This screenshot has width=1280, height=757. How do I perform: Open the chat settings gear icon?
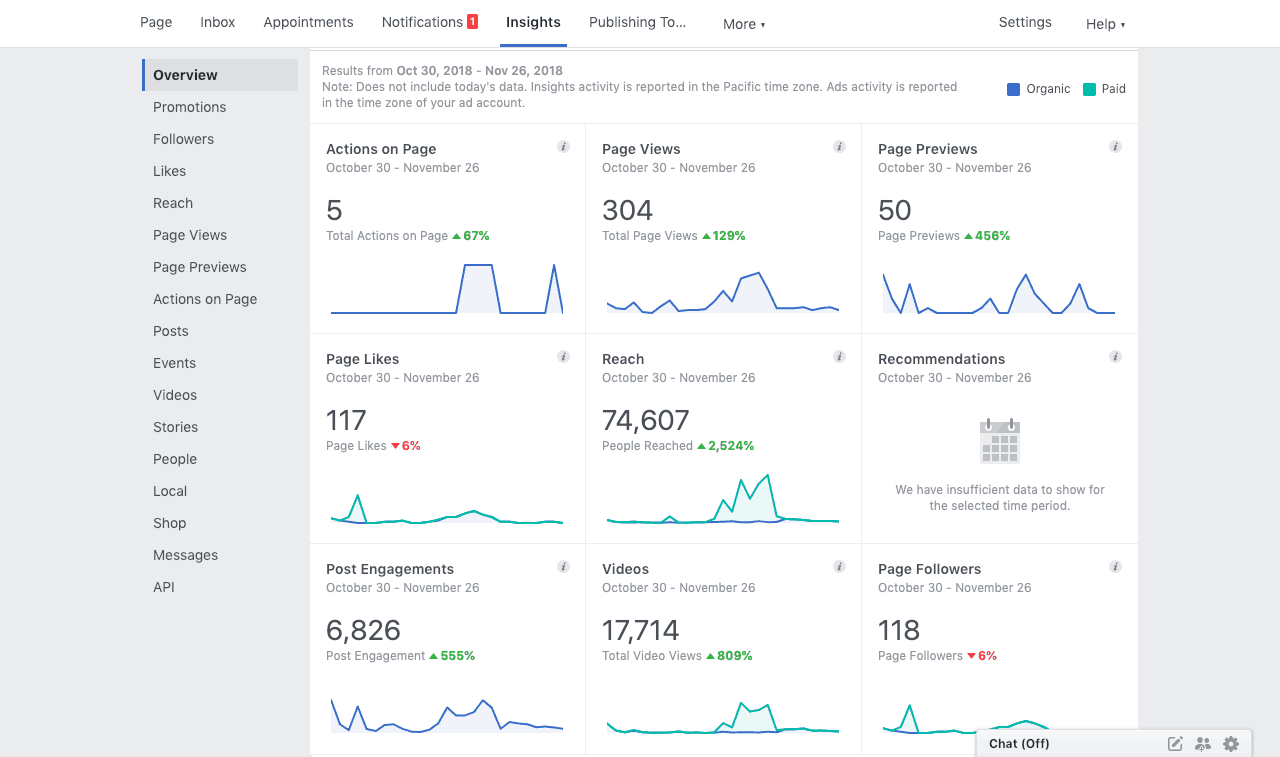1231,744
